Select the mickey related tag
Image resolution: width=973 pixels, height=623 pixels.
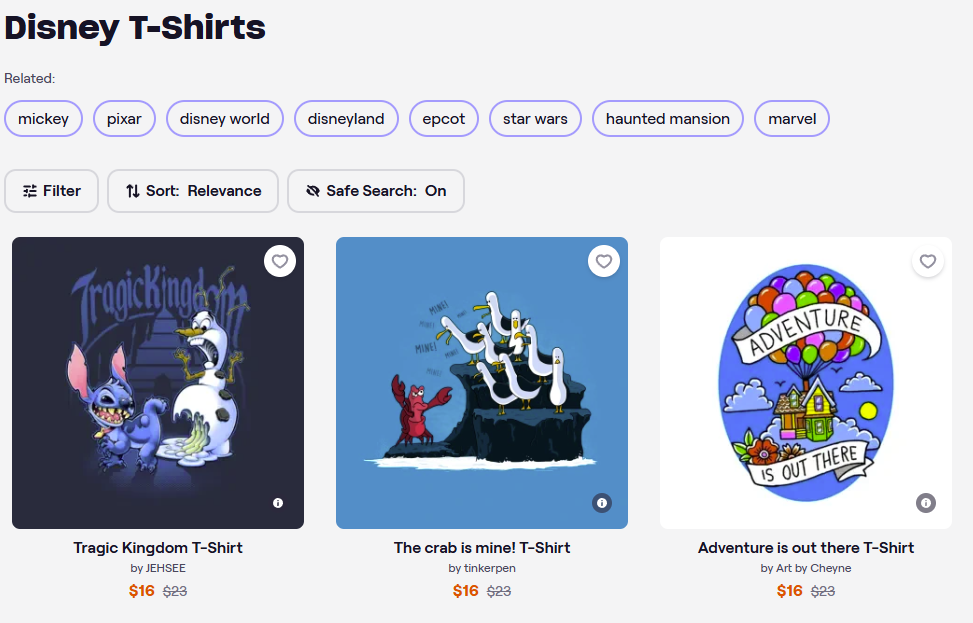[44, 119]
